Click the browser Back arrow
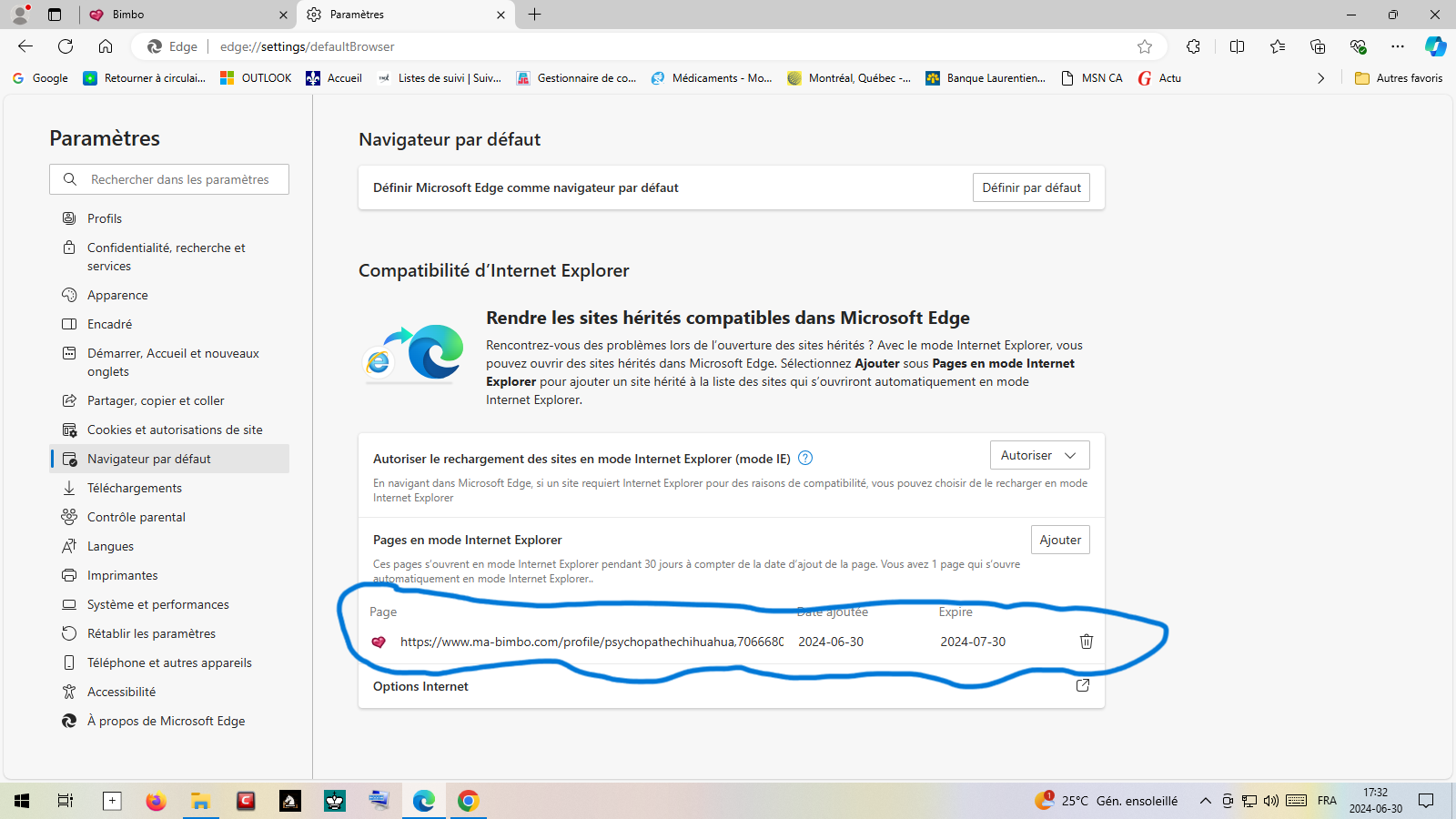1456x819 pixels. (x=25, y=46)
